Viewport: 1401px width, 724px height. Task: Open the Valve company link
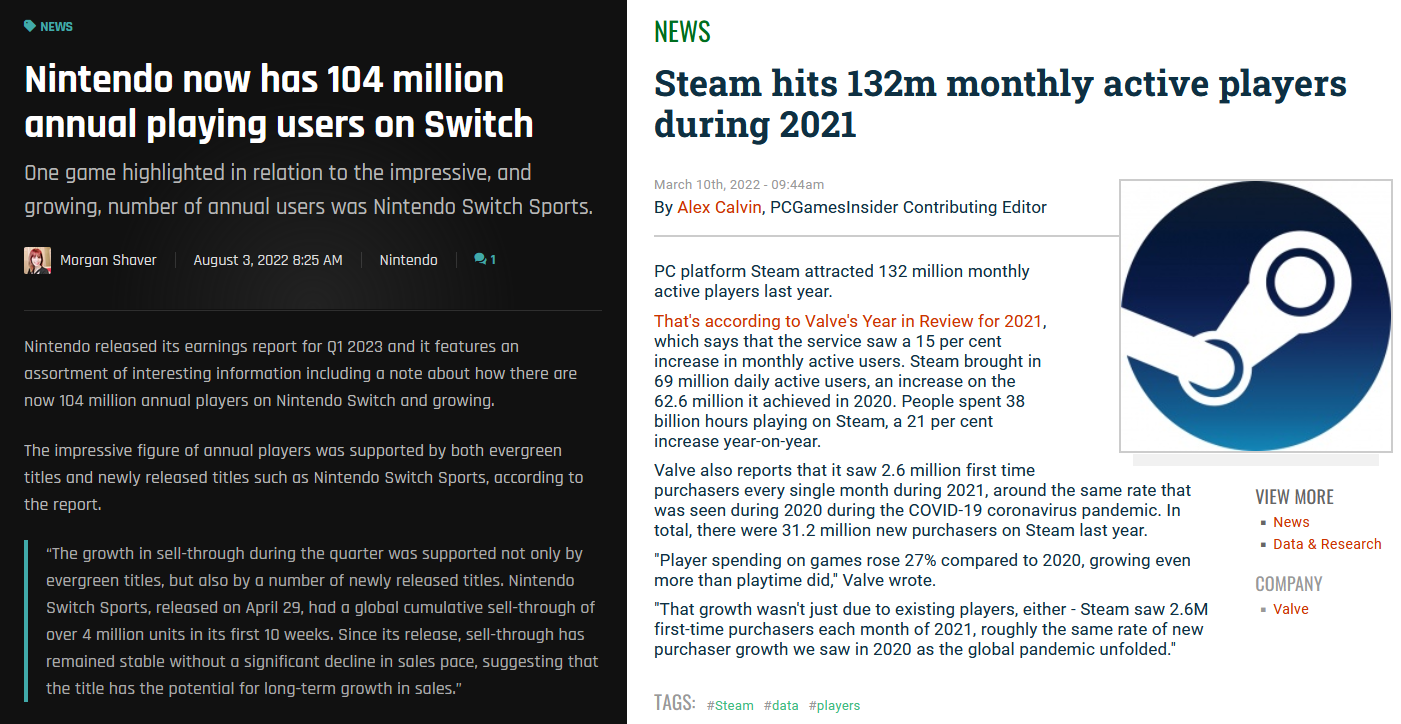(x=1290, y=609)
